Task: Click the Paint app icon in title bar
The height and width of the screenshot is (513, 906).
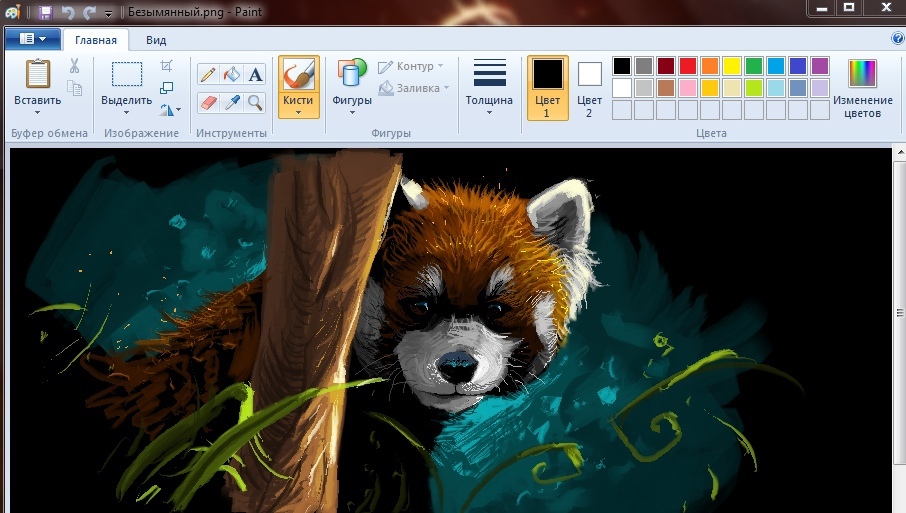Action: click(x=13, y=12)
